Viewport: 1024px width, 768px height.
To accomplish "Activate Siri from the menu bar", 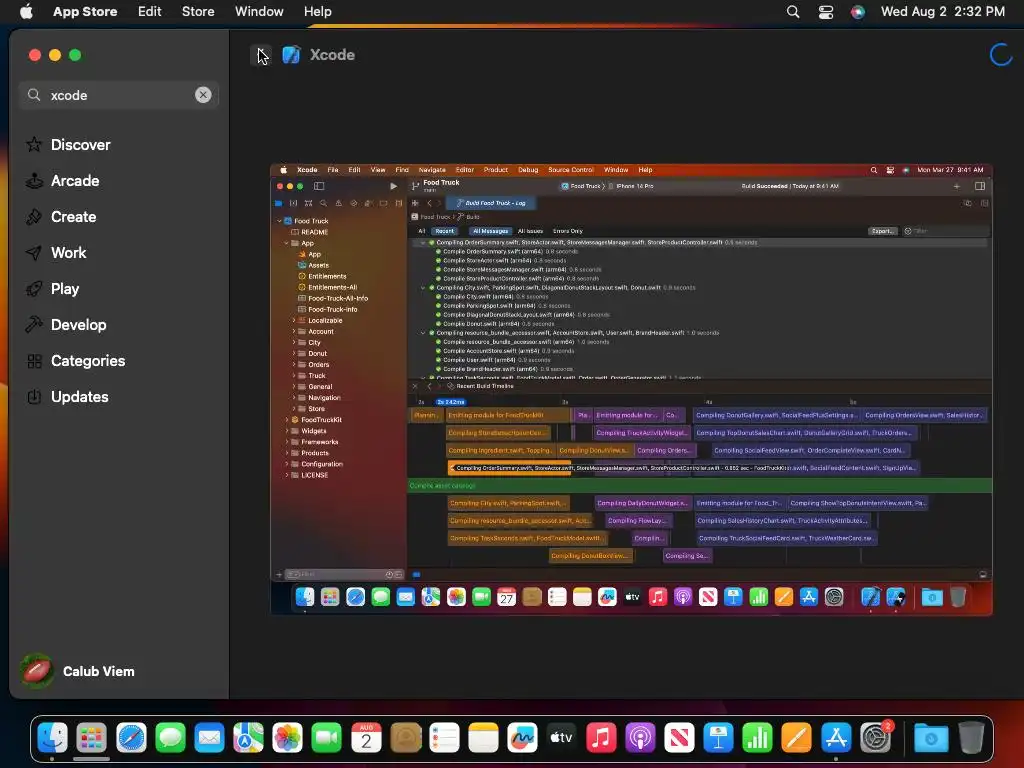I will [x=857, y=11].
